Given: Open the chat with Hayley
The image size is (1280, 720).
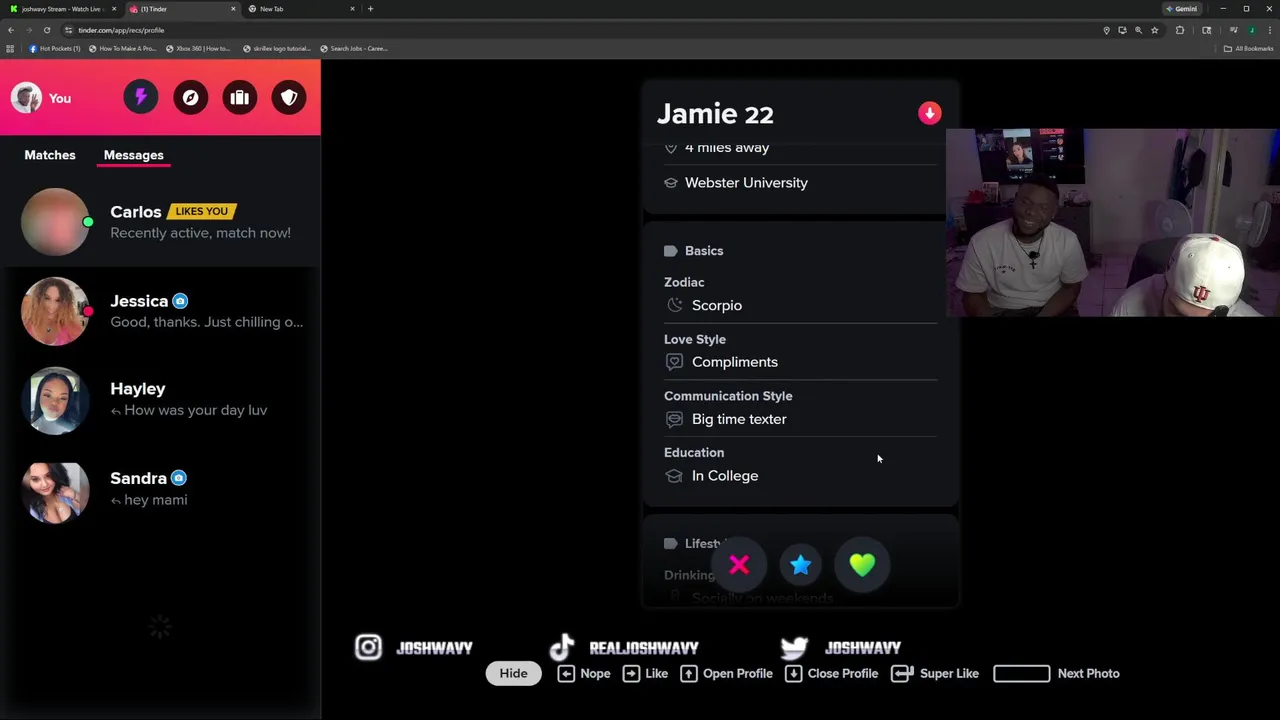Looking at the screenshot, I should (160, 400).
